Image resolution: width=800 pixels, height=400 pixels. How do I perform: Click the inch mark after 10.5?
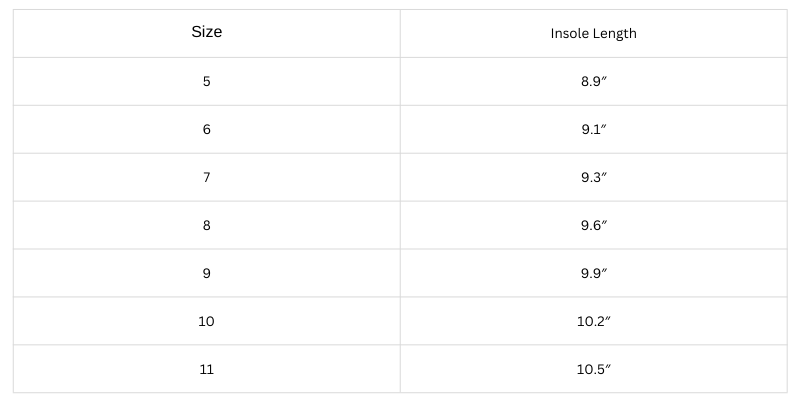pyautogui.click(x=608, y=366)
